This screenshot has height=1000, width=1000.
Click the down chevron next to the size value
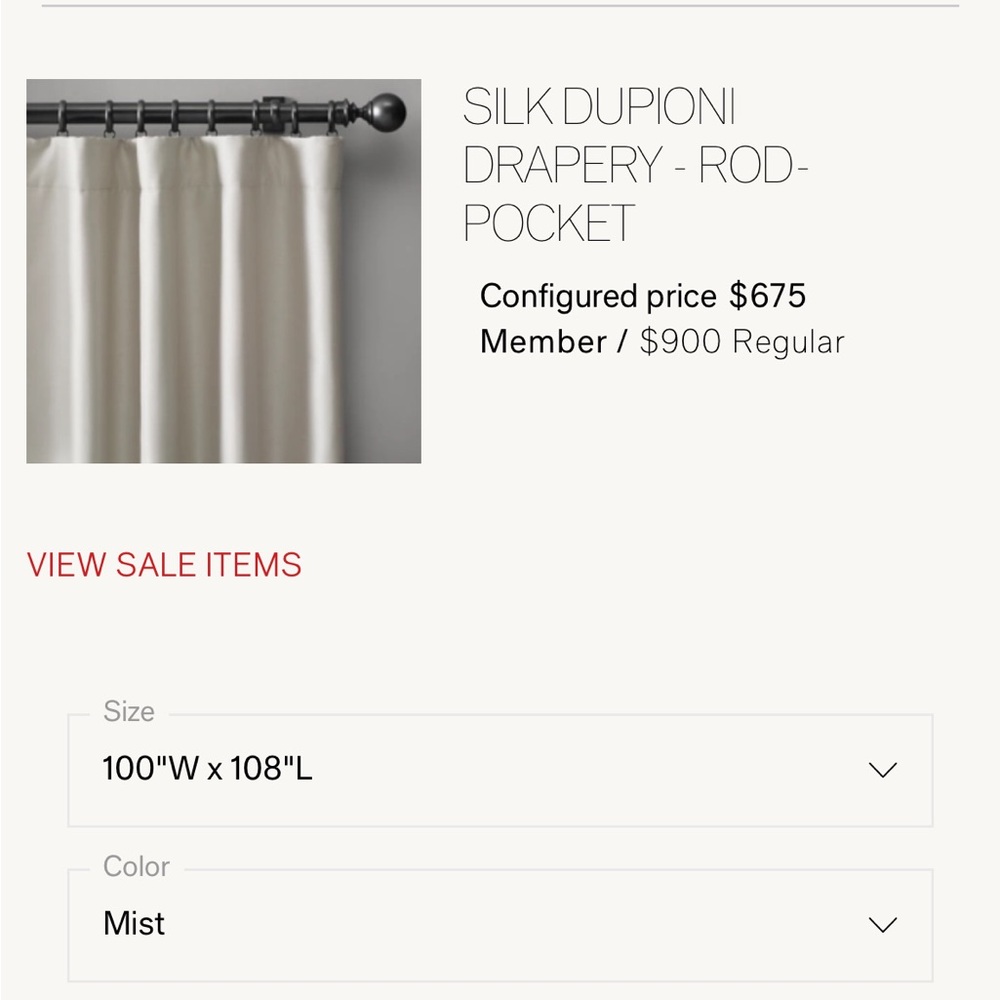click(881, 770)
